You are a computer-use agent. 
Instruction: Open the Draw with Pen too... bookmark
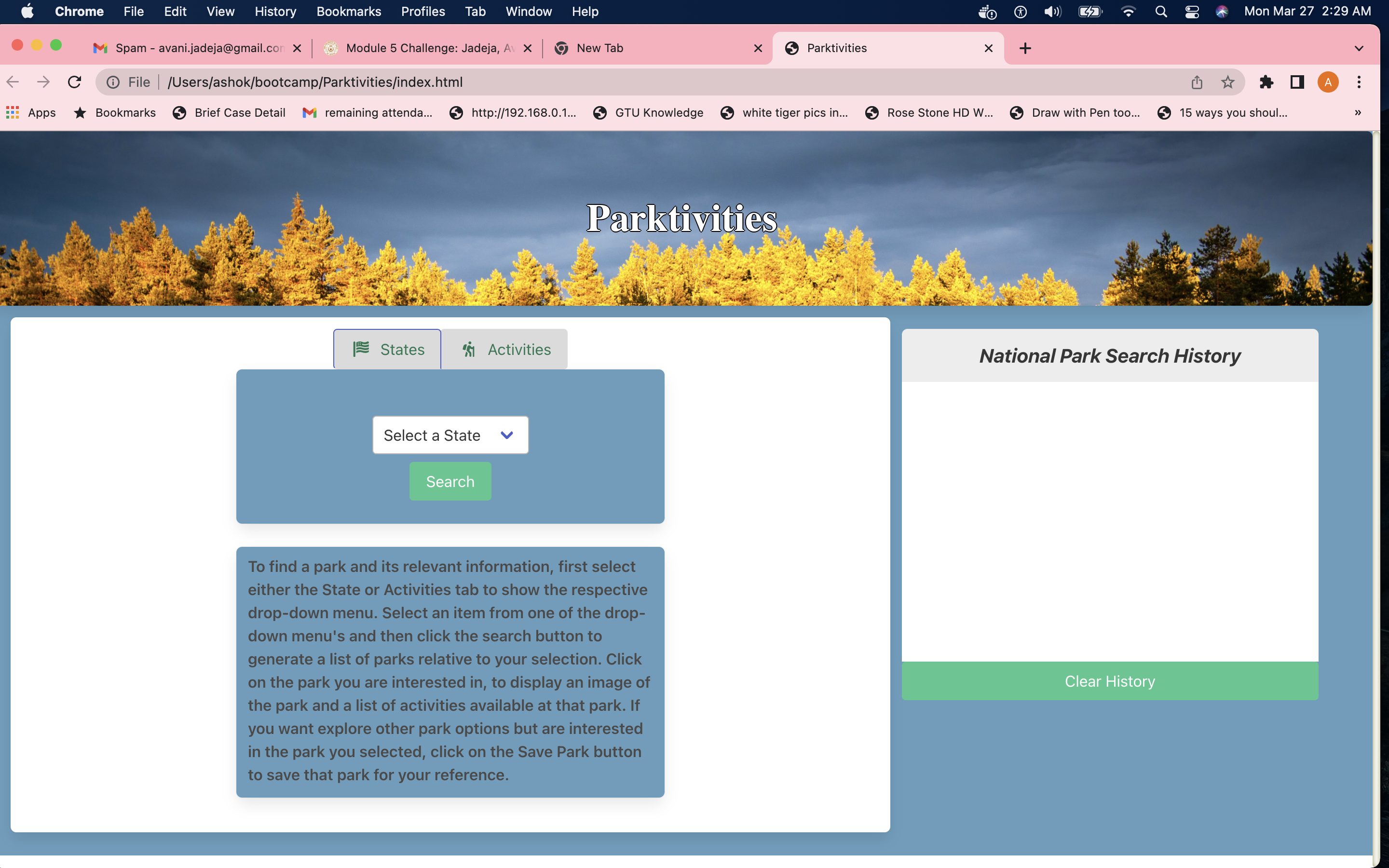point(1075,112)
